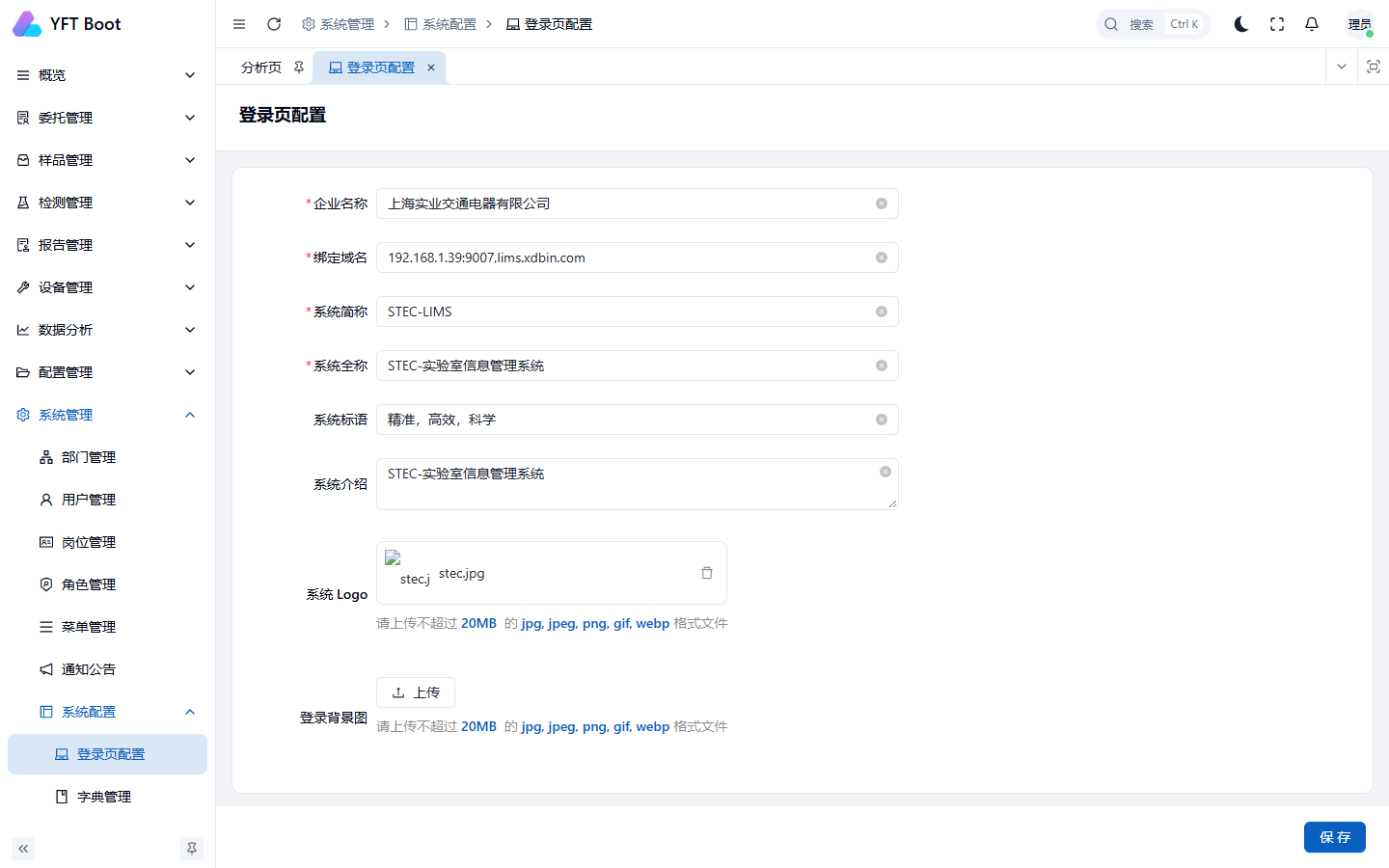Click into the 系统介绍 textarea
This screenshot has width=1389, height=868.
pos(637,484)
